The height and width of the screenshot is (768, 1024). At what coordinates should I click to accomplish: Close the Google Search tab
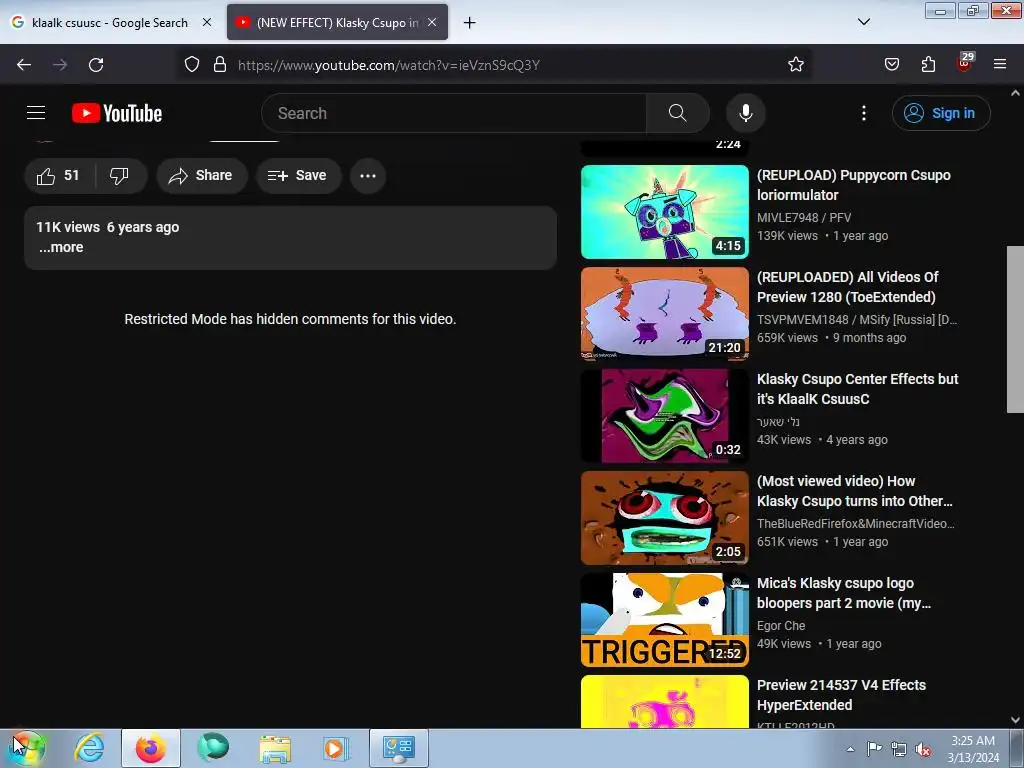(x=207, y=22)
